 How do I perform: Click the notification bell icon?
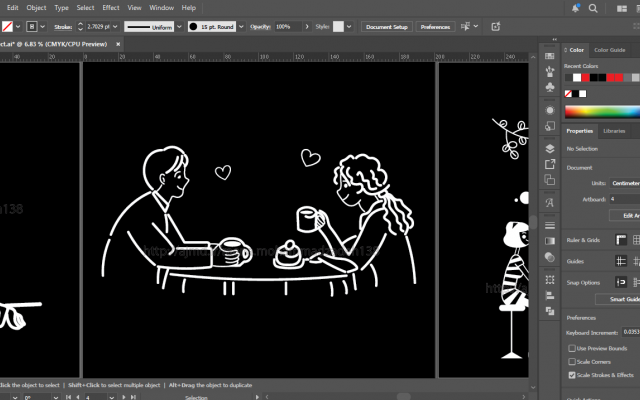pos(576,8)
